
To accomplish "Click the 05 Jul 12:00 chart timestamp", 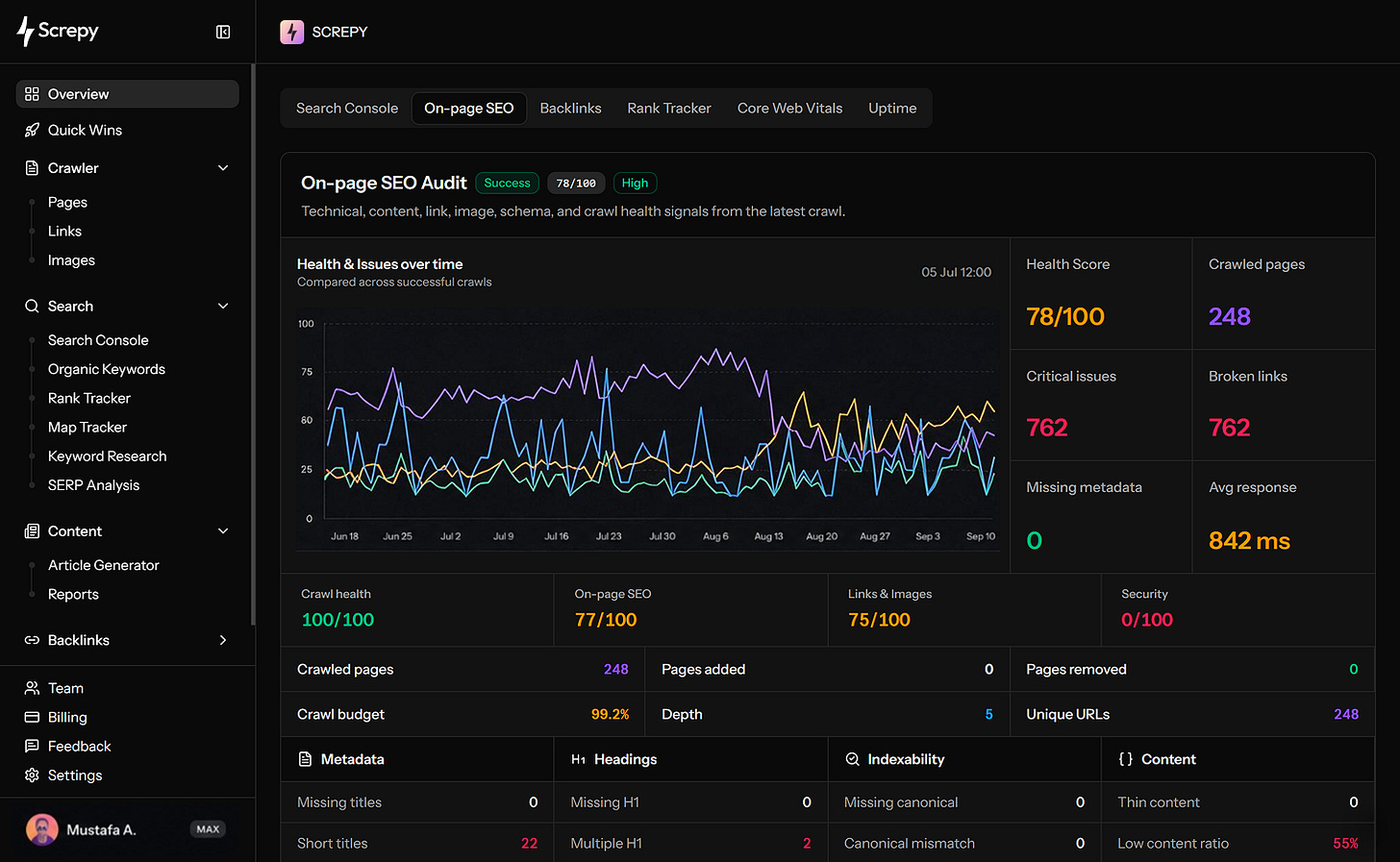I will (x=956, y=272).
